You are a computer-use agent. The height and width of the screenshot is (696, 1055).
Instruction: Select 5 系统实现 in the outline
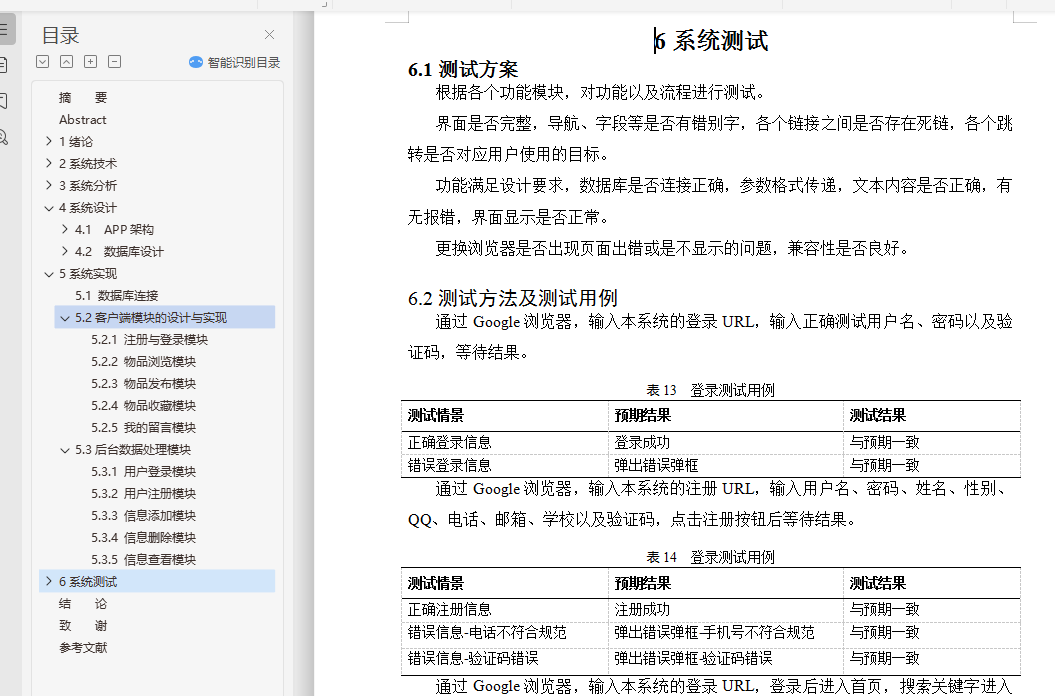click(x=87, y=274)
